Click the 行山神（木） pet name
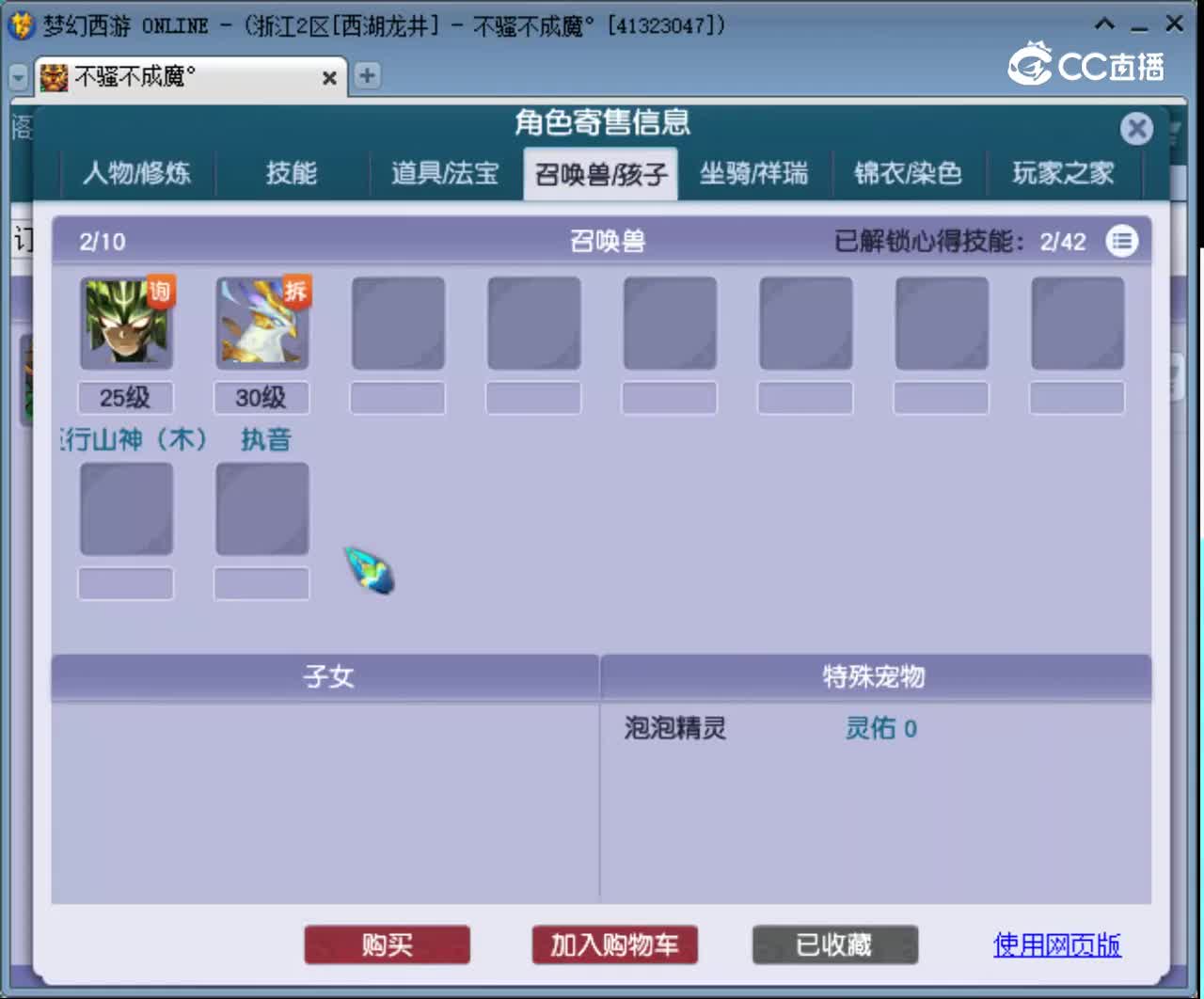This screenshot has width=1204, height=999. 134,439
